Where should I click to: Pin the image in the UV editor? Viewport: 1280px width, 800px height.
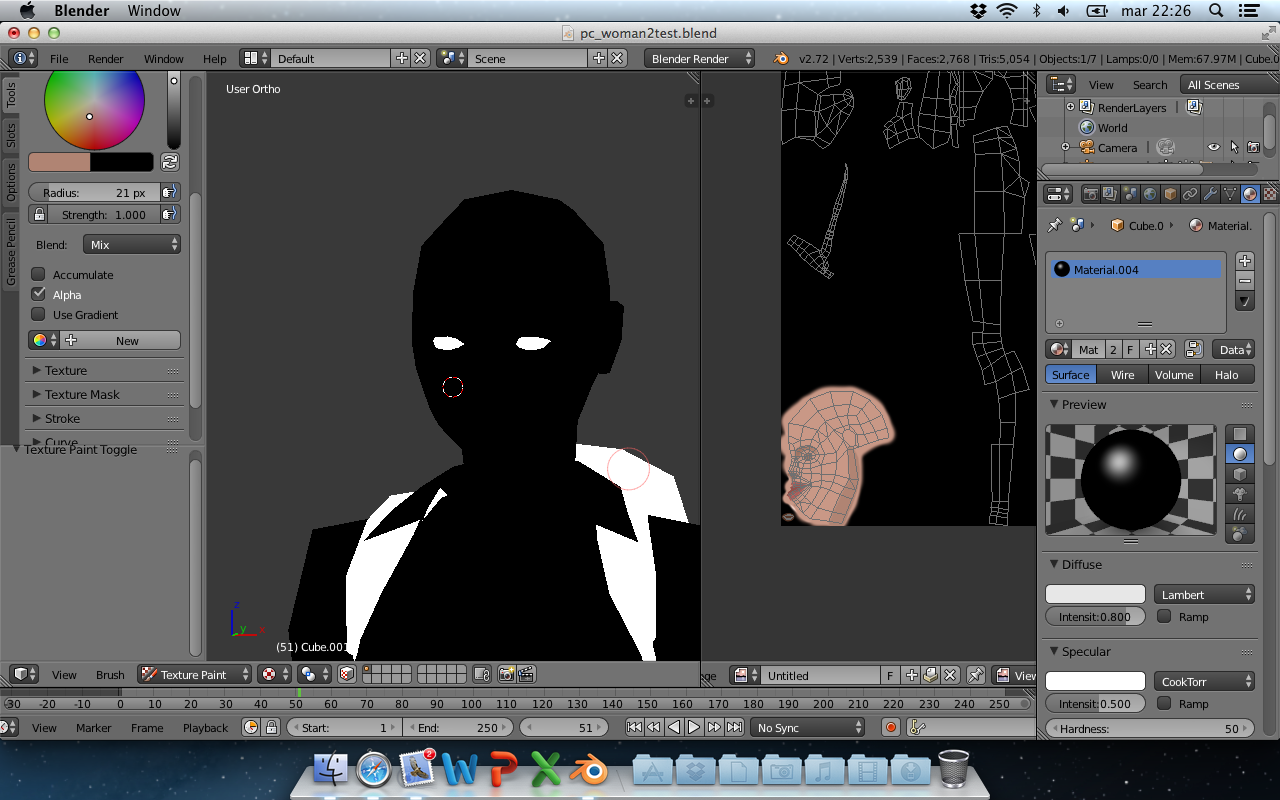(x=976, y=675)
